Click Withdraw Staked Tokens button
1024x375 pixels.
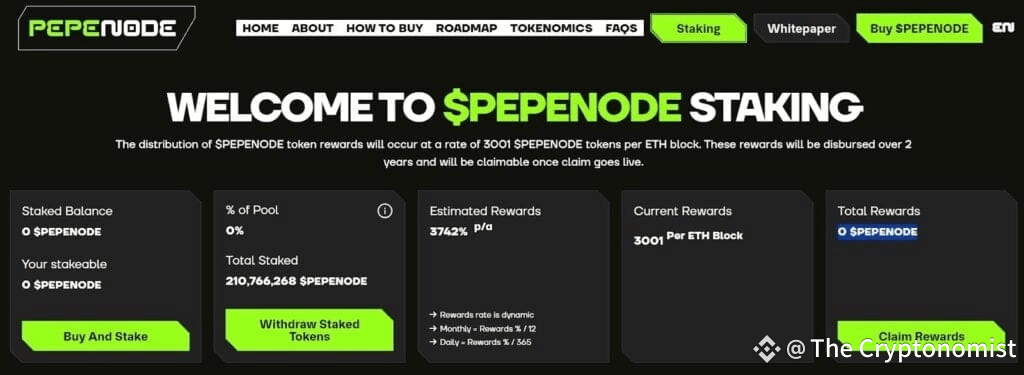pos(310,330)
